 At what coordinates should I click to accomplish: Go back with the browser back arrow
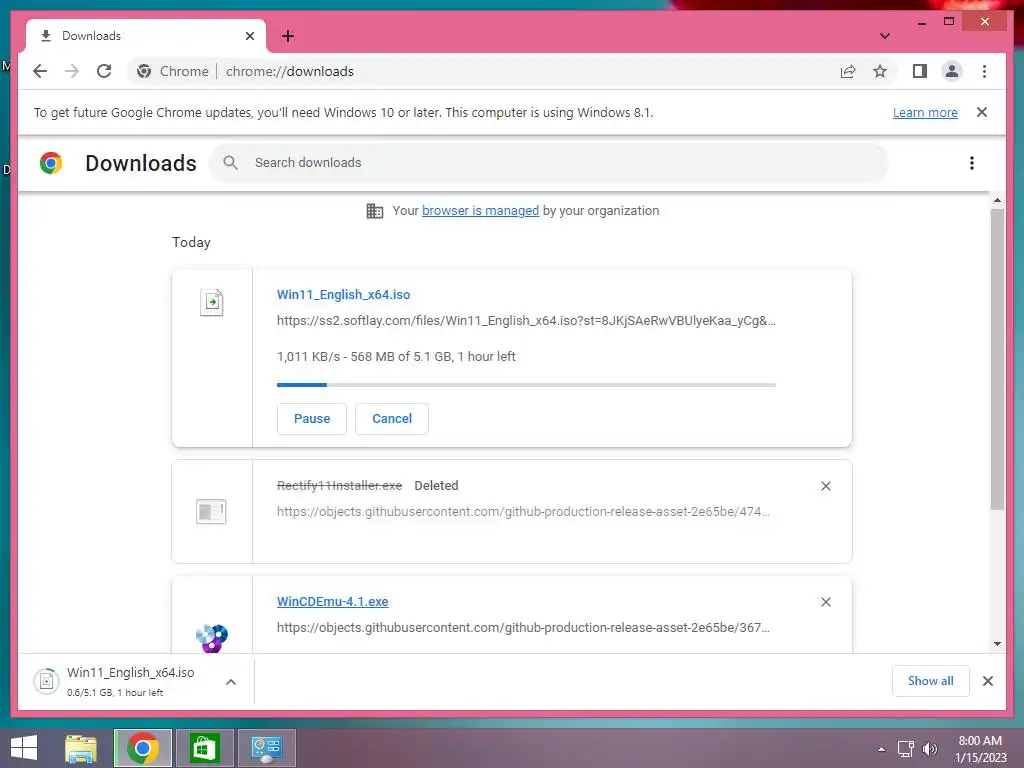(40, 71)
